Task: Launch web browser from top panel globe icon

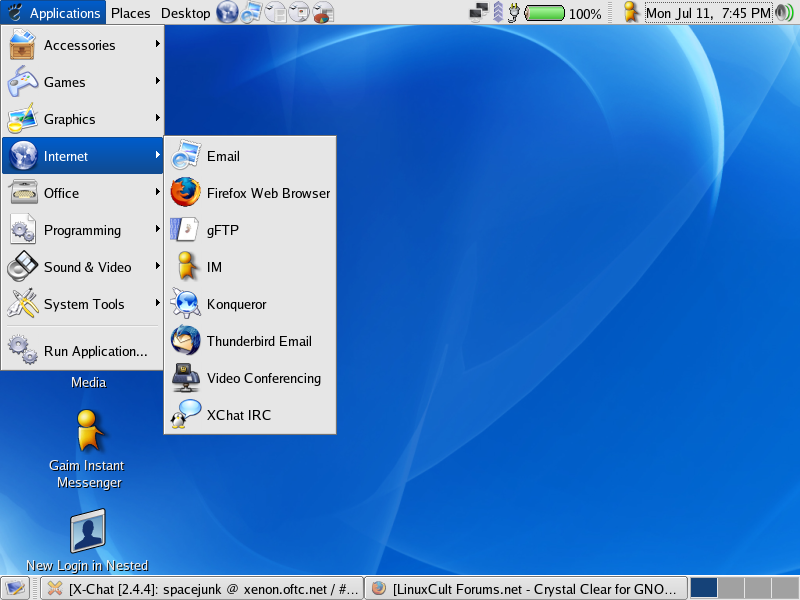Action: pos(227,12)
